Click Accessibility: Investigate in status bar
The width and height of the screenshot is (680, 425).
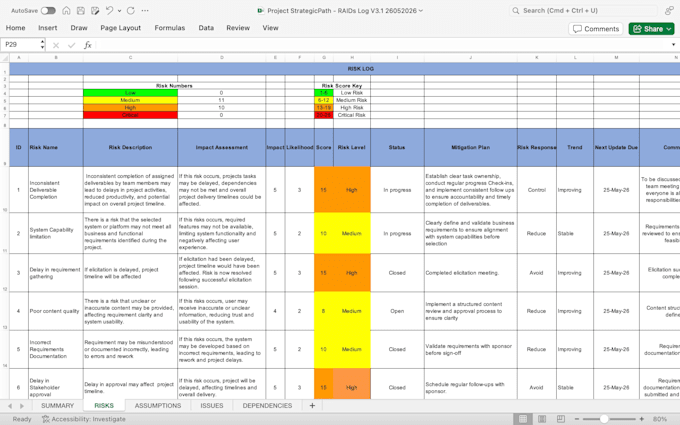coord(84,419)
